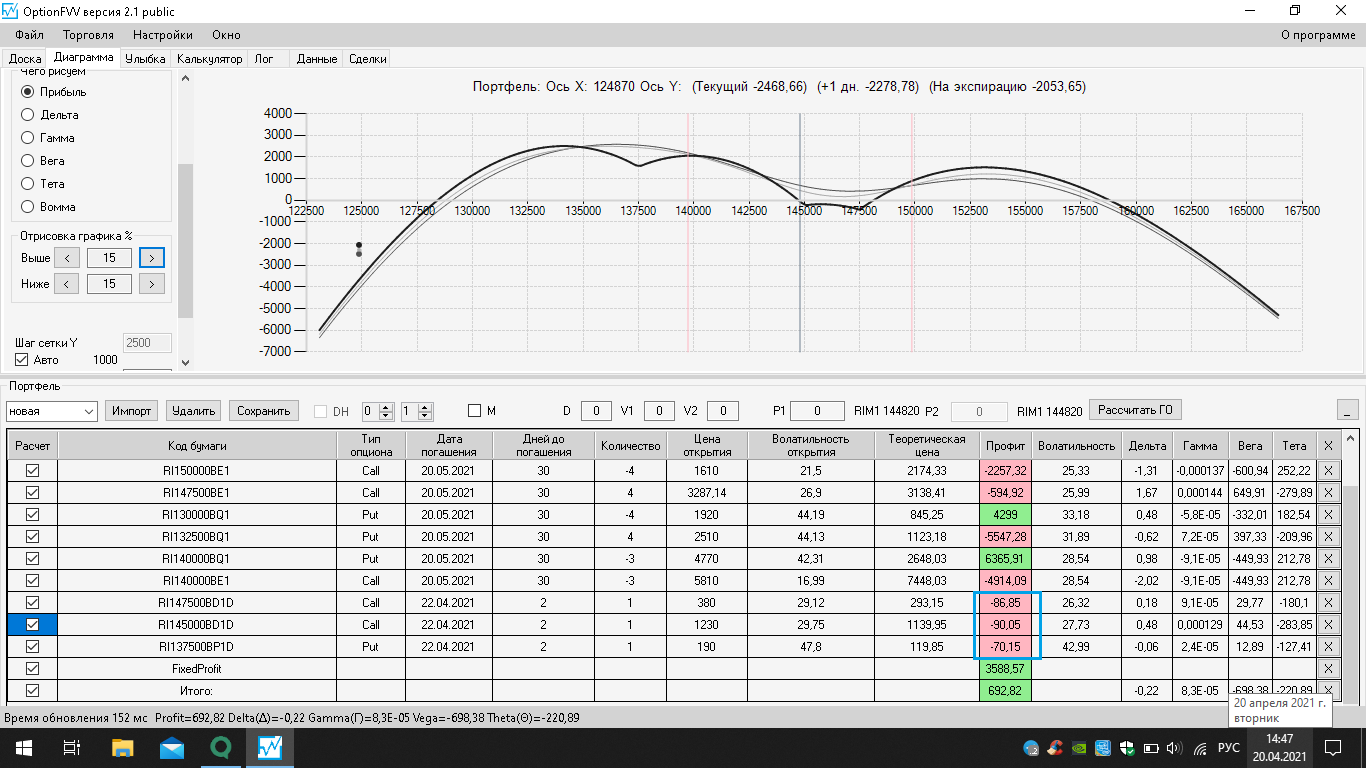Save the portfolio with Сохранить
The width and height of the screenshot is (1366, 768).
coord(264,410)
